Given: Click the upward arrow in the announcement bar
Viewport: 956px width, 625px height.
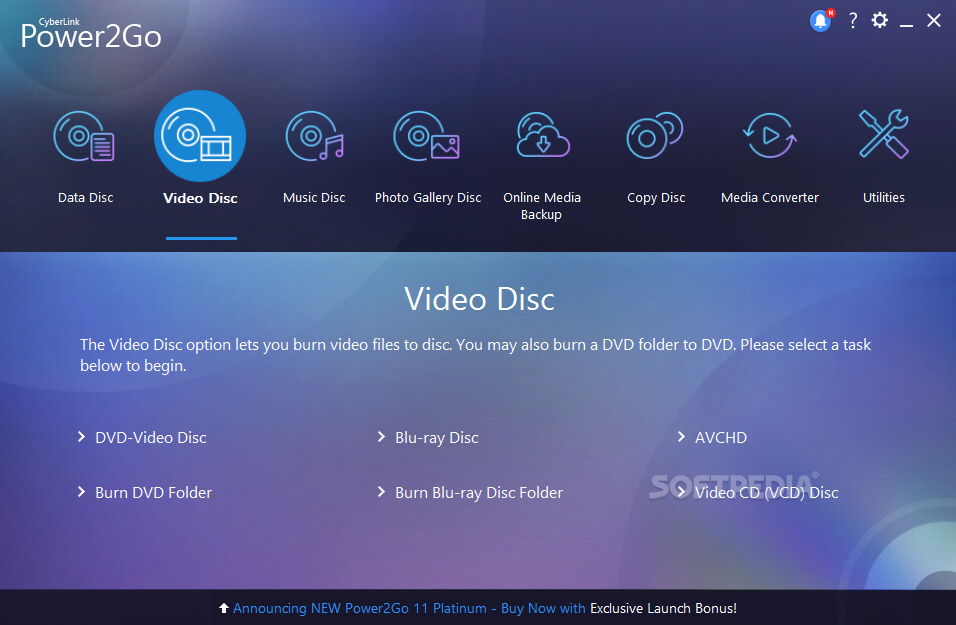Looking at the screenshot, I should tap(224, 608).
